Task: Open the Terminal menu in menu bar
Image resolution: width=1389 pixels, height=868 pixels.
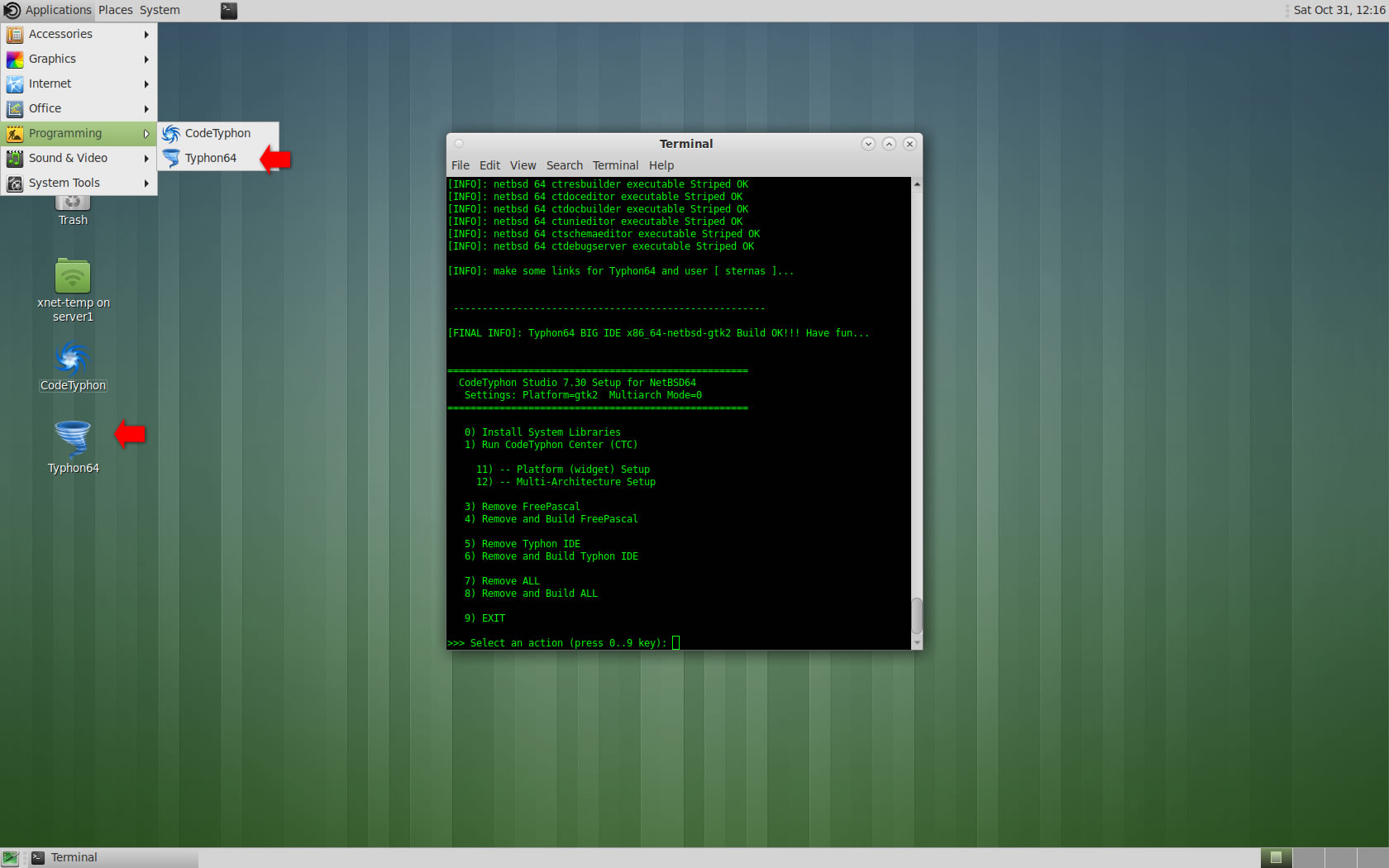Action: pyautogui.click(x=615, y=165)
